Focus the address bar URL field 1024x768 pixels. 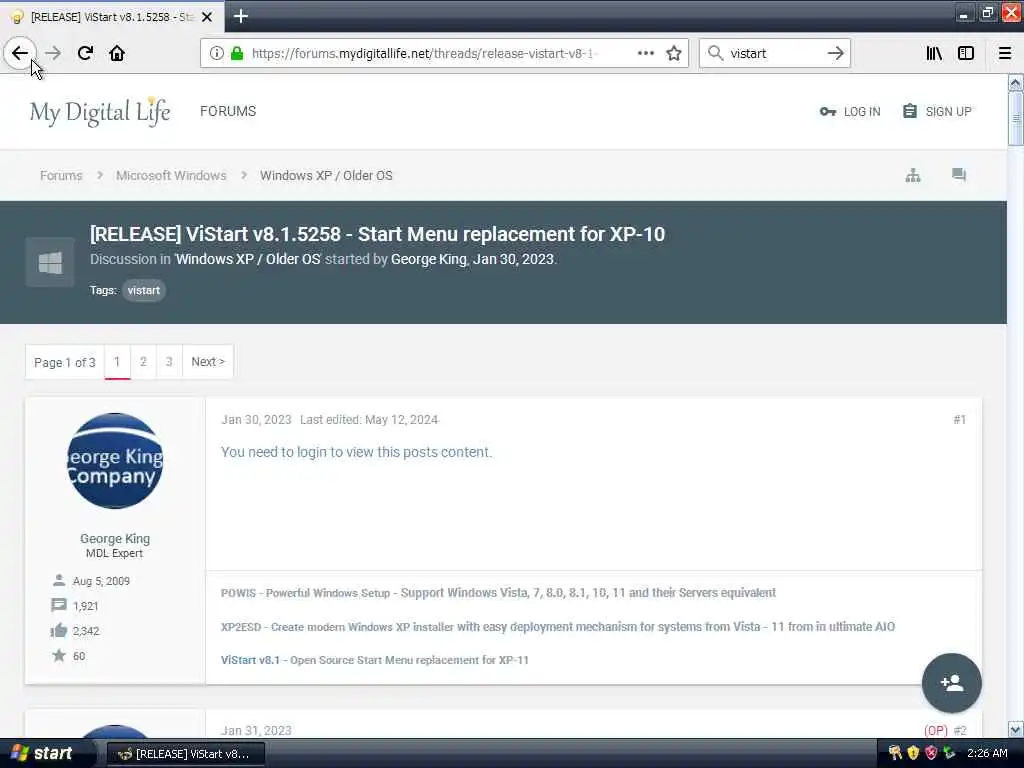(x=423, y=53)
